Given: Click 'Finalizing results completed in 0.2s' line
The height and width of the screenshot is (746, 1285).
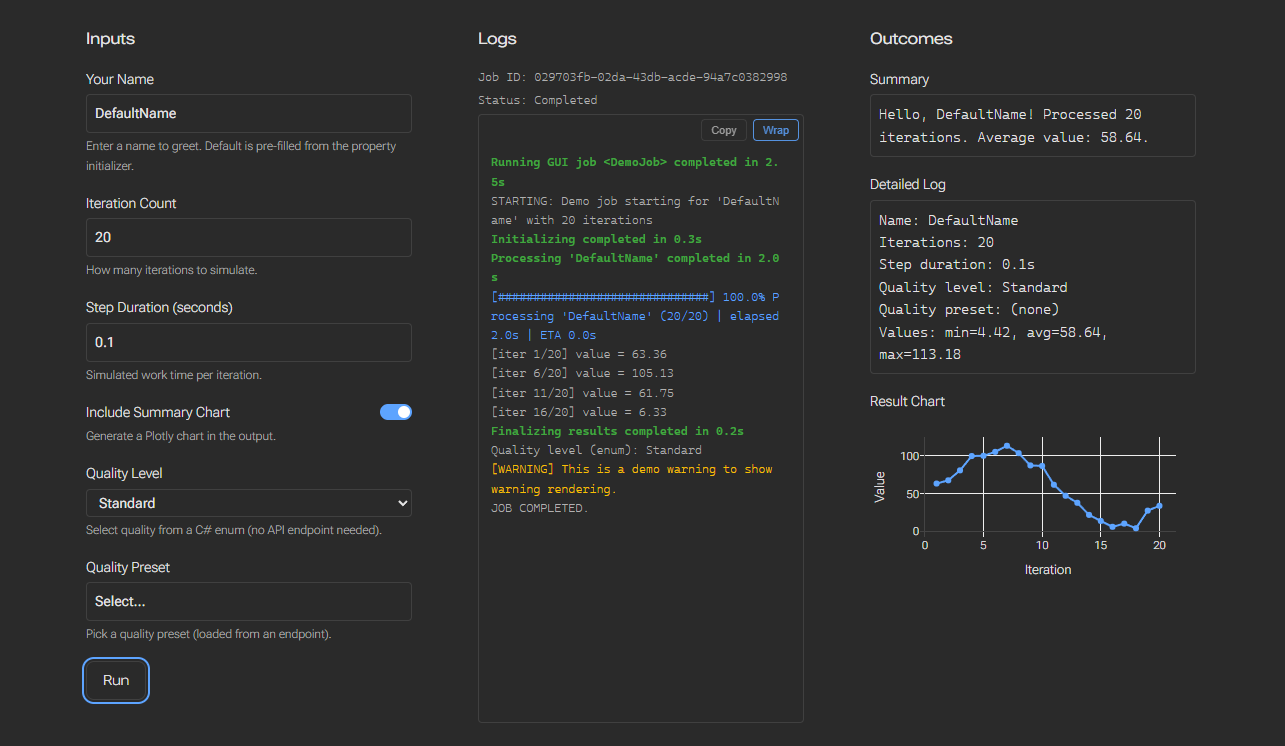Looking at the screenshot, I should [x=617, y=431].
